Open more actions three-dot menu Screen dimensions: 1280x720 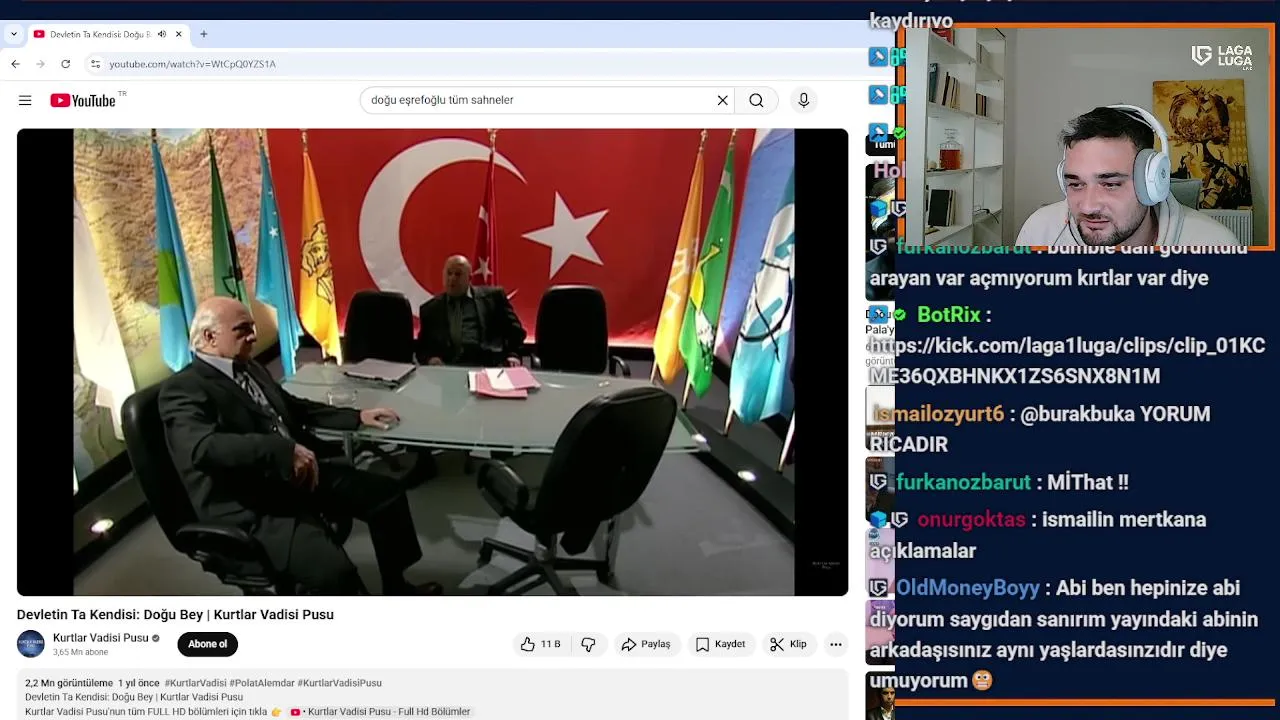[836, 644]
